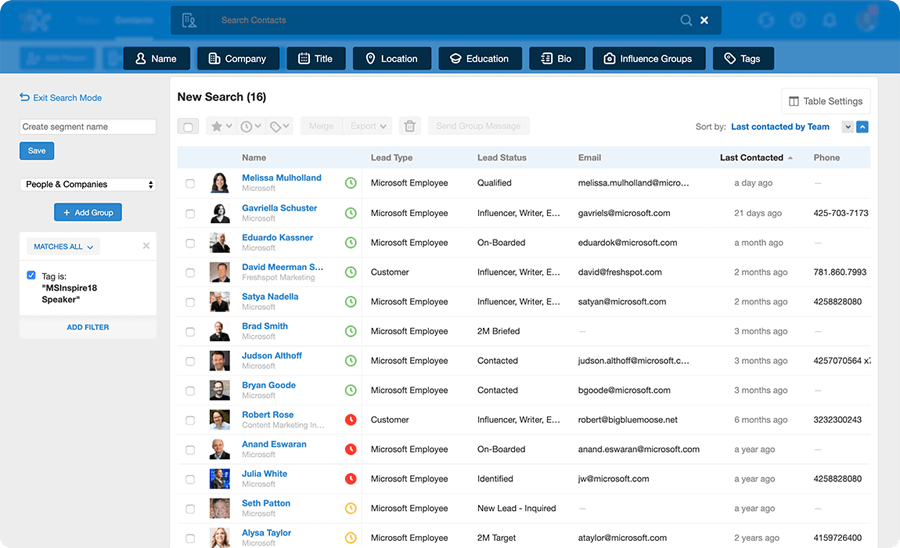Click the Create segment name field
900x548 pixels.
coord(88,127)
